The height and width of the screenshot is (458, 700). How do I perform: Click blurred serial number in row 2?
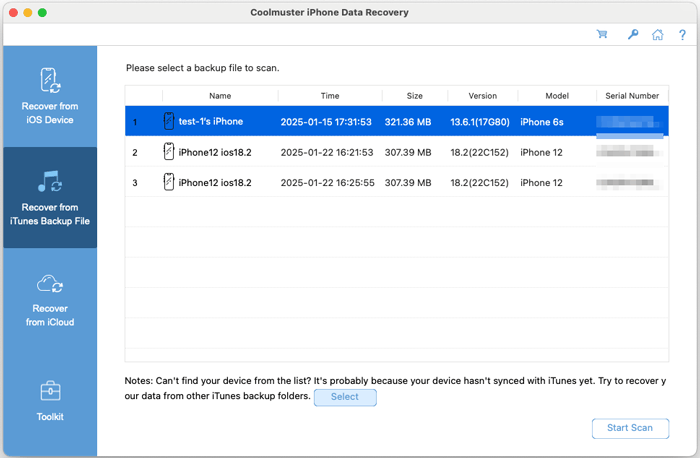628,151
